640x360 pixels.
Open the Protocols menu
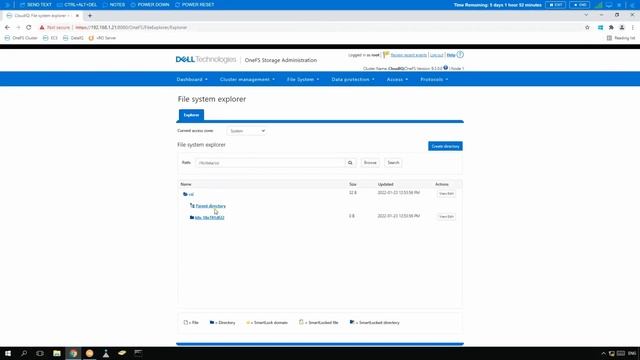click(x=434, y=79)
